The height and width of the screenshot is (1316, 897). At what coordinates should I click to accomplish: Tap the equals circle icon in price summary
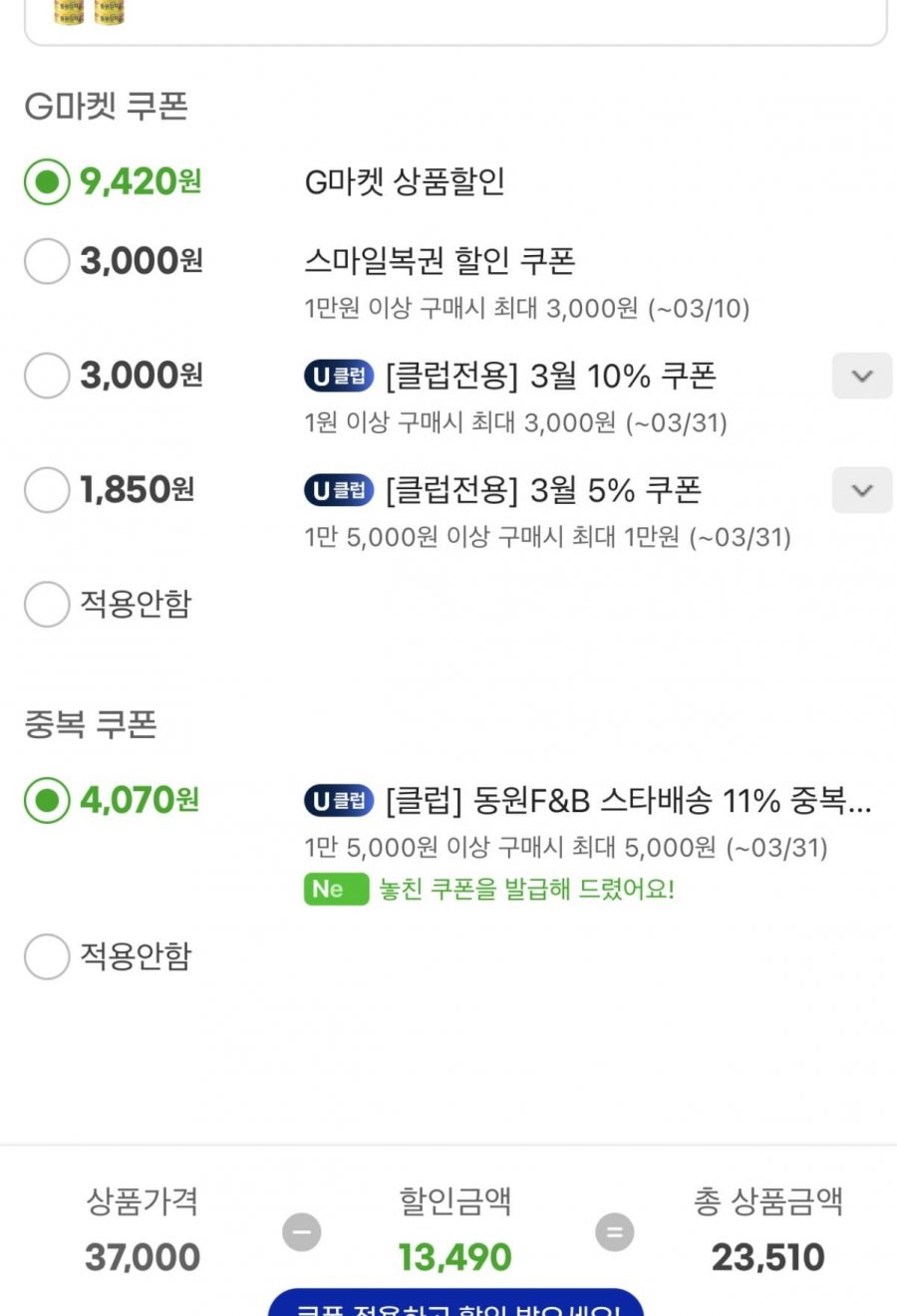(x=615, y=1232)
